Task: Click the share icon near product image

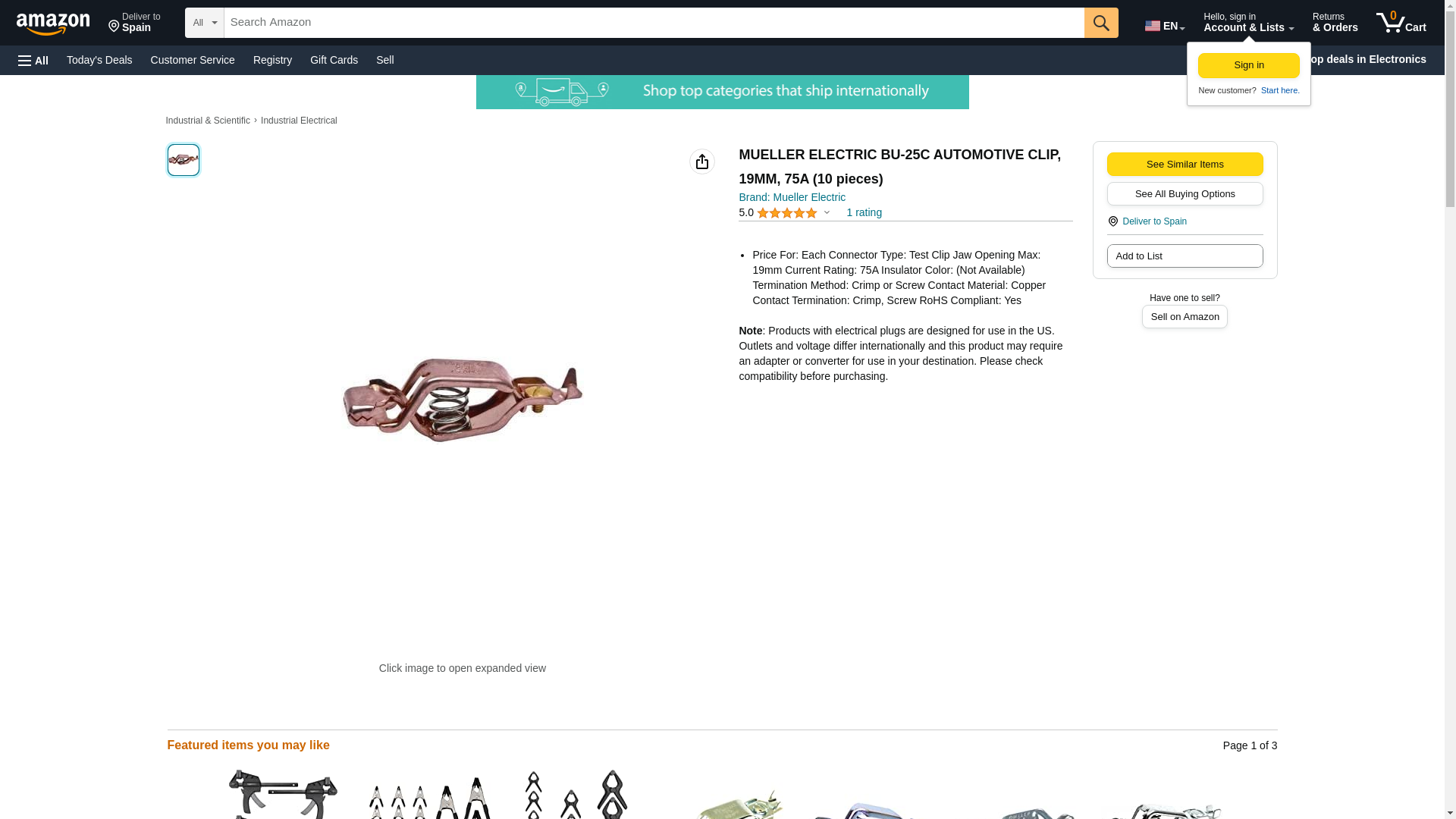Action: point(702,162)
